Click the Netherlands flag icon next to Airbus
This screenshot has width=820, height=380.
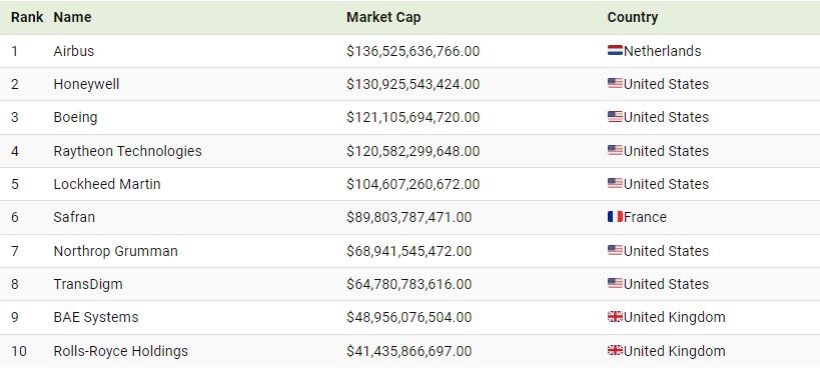click(615, 51)
